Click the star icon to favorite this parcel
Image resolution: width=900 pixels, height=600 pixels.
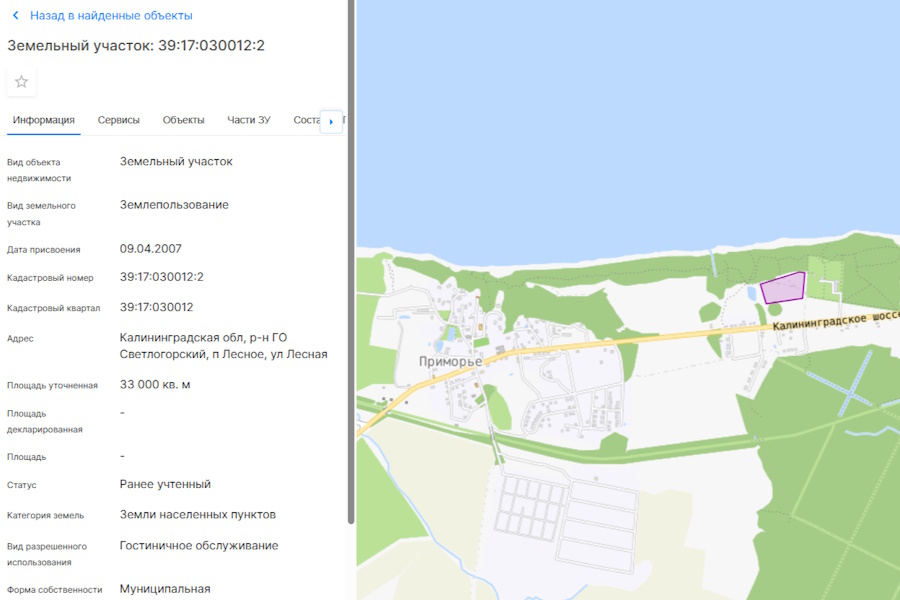(21, 82)
